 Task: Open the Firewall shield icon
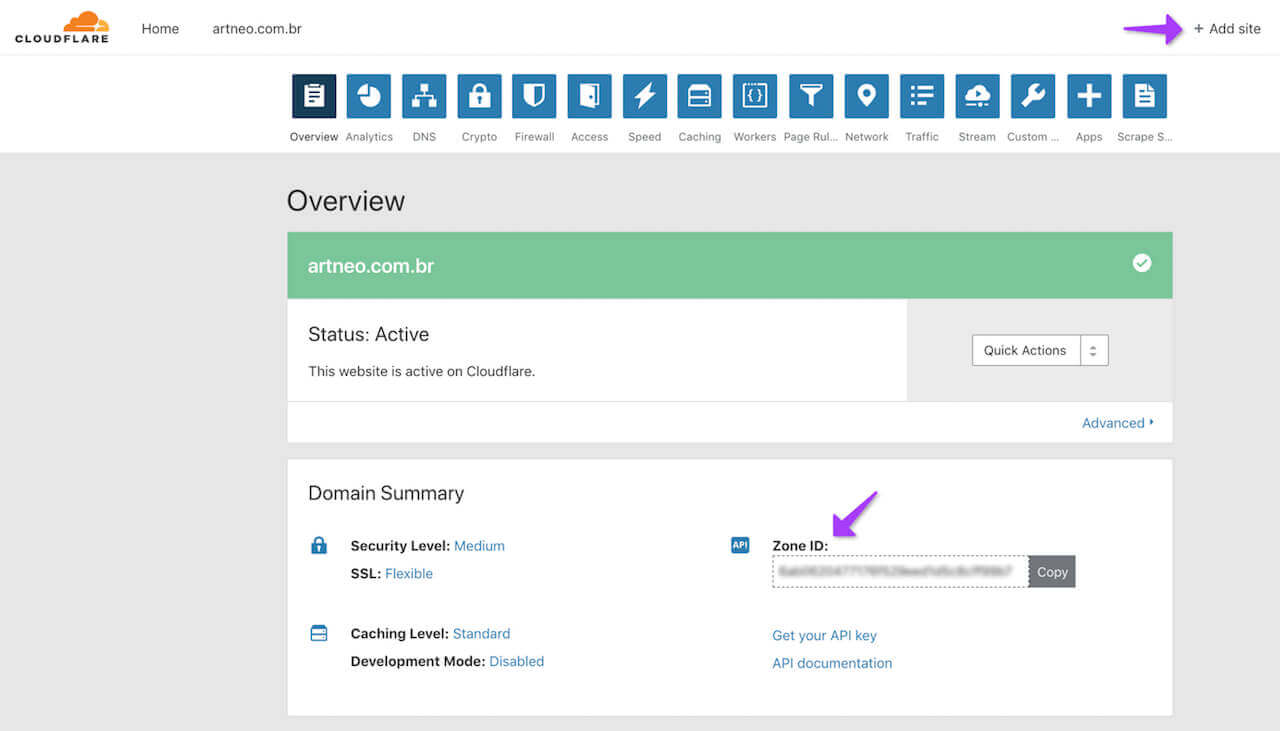tap(534, 96)
